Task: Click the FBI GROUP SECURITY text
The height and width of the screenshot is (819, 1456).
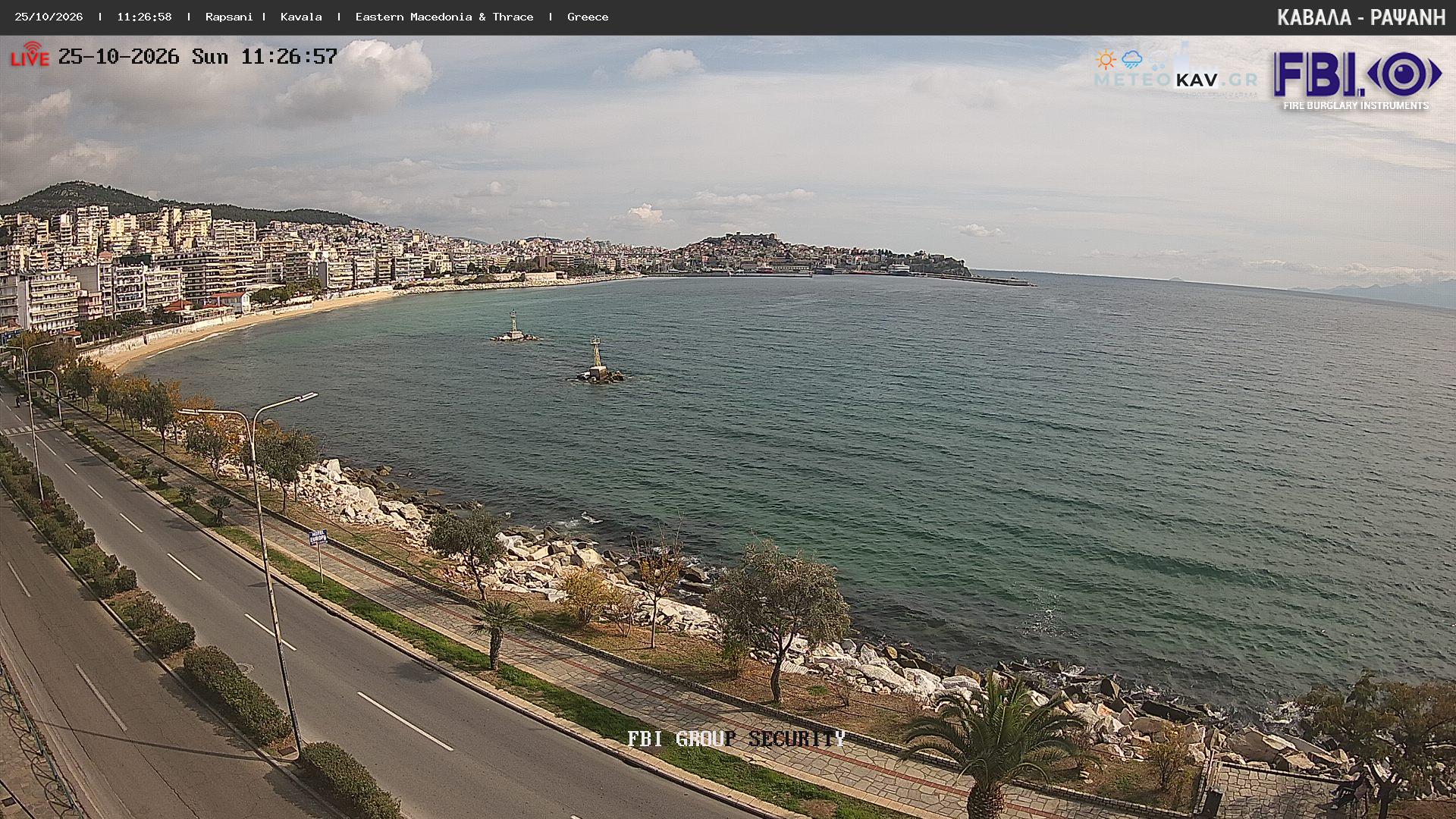Action: (736, 739)
